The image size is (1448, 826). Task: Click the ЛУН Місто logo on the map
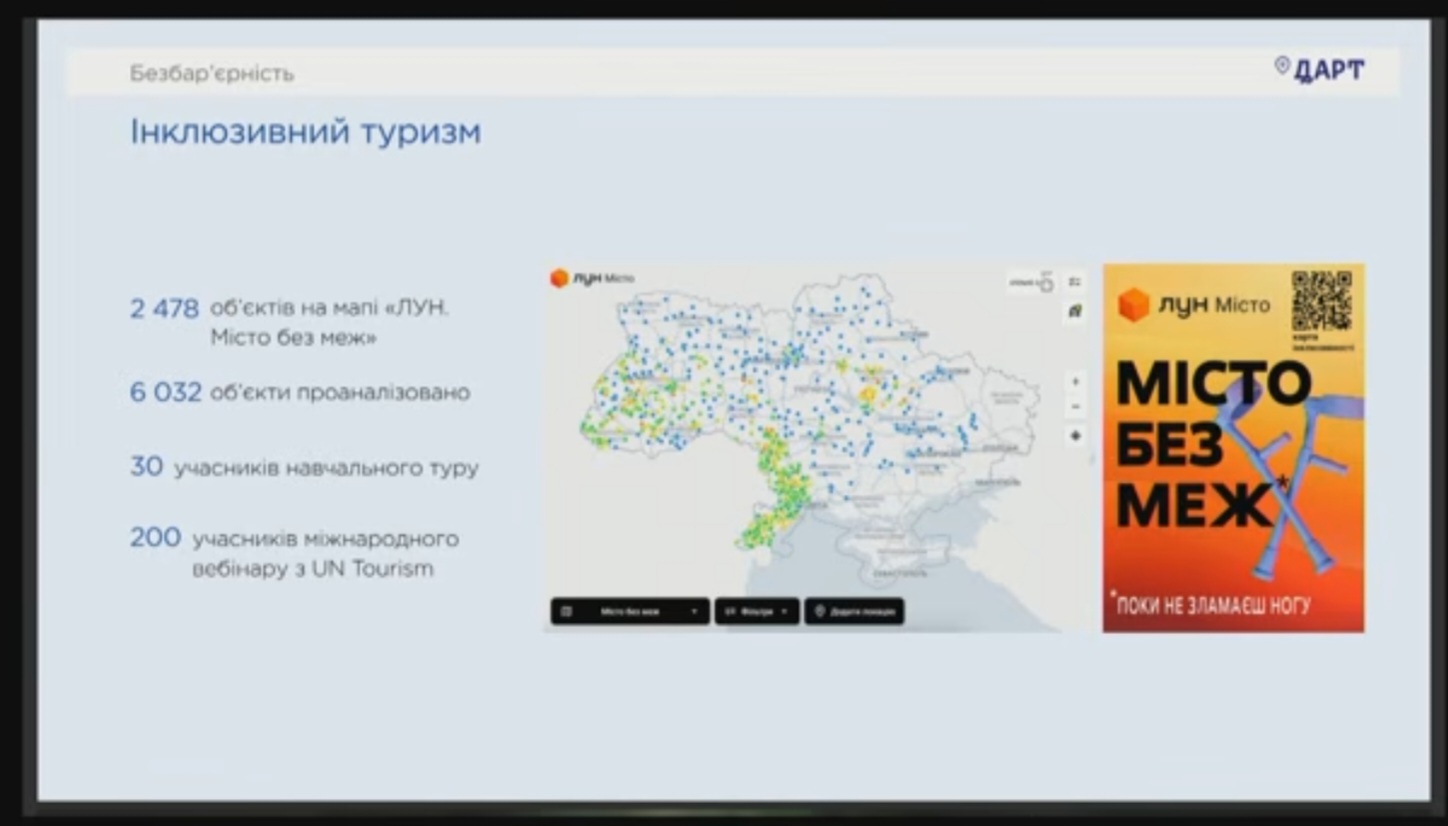pyautogui.click(x=592, y=278)
